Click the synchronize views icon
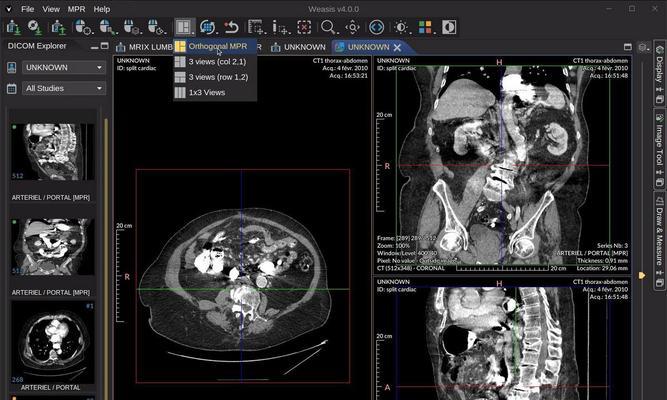Viewport: 667px width, 400px height. tap(208, 27)
